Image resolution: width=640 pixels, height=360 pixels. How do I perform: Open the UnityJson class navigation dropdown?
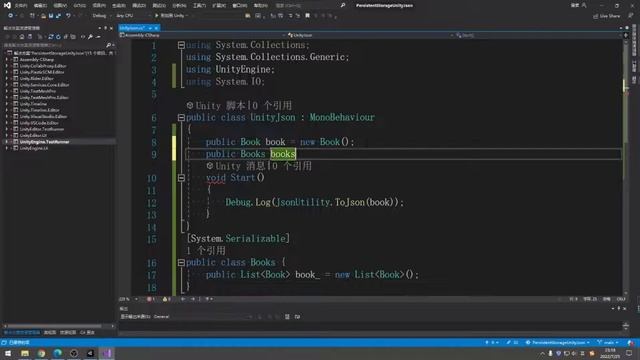click(371, 35)
